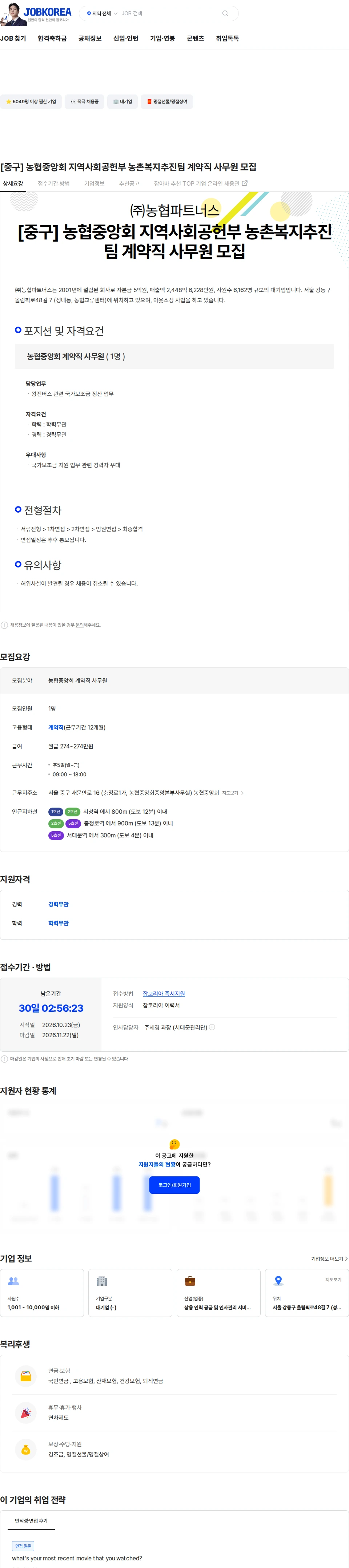Screen dimensions: 349x1568
Task: Click the 경력무관 value
Action: pyautogui.click(x=59, y=904)
